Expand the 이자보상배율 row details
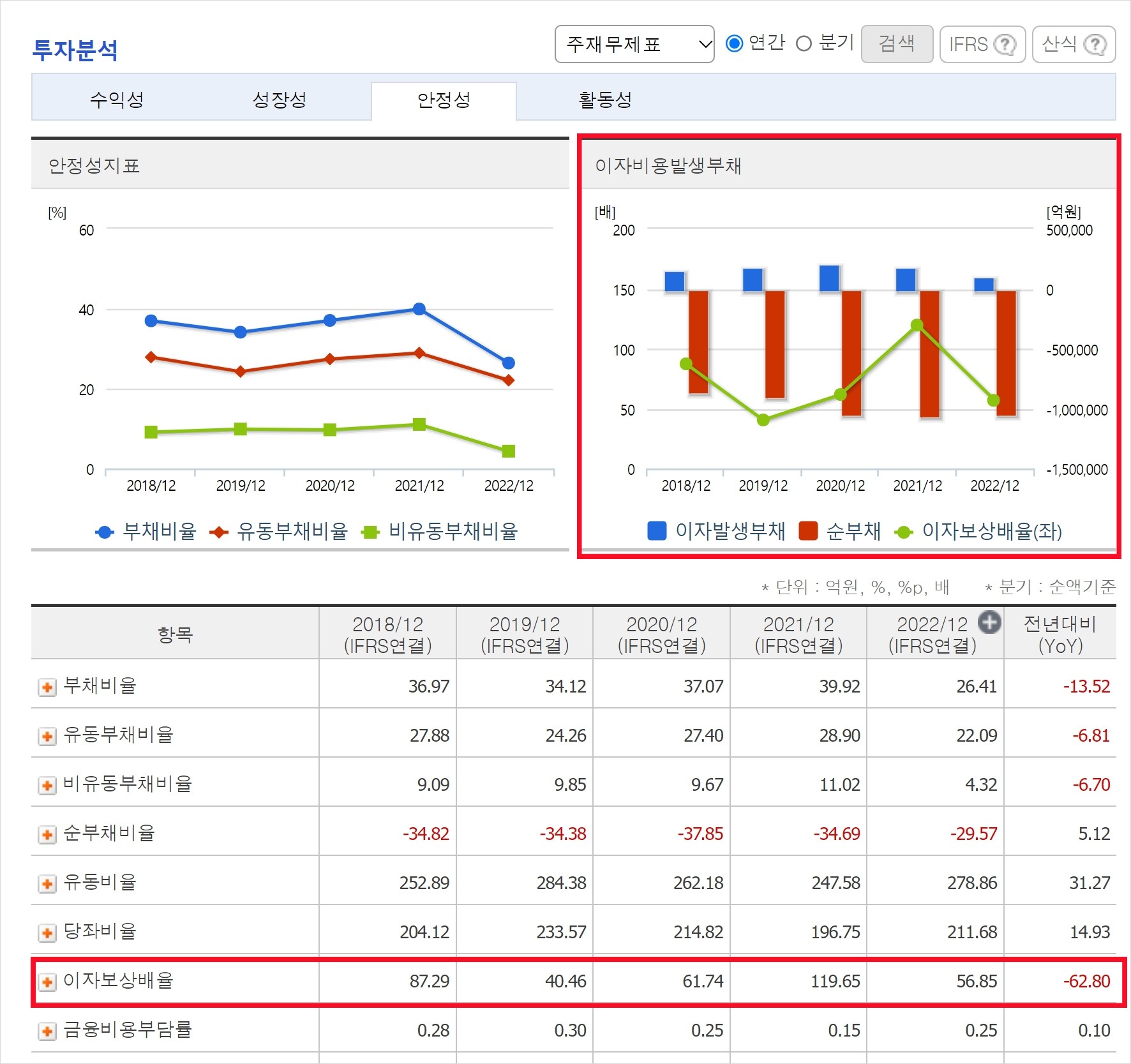The height and width of the screenshot is (1064, 1131). click(x=47, y=981)
